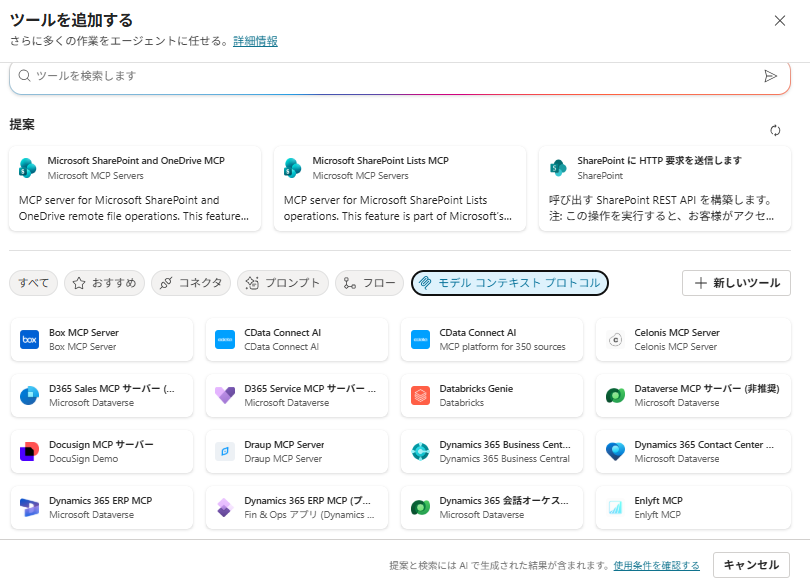Click the Dynamics 365 会話オーケス... icon
This screenshot has width=810, height=584.
(420, 508)
